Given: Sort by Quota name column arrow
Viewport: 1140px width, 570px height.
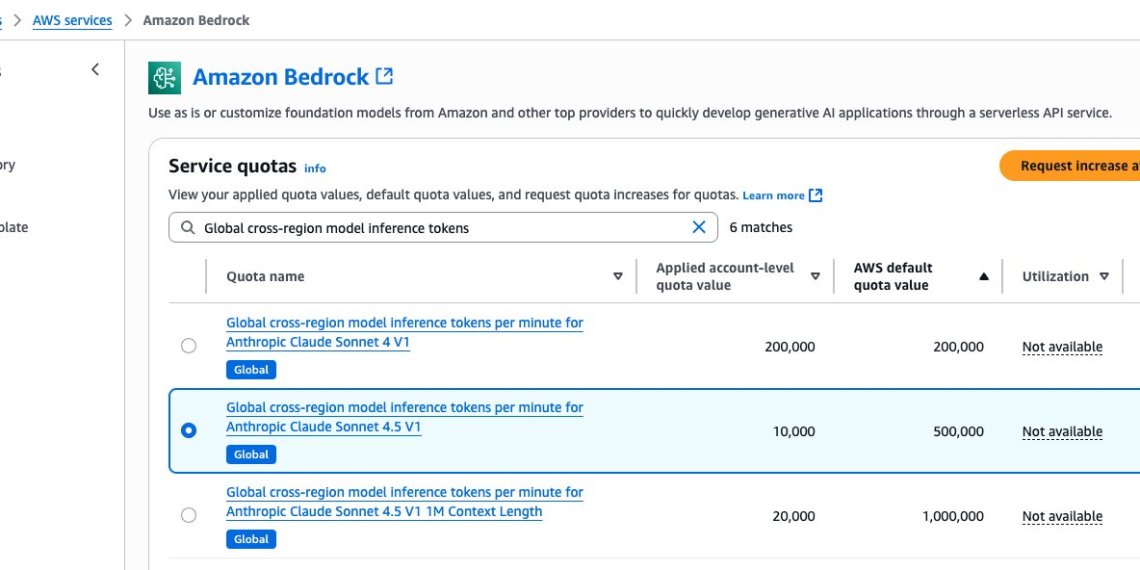Looking at the screenshot, I should tap(618, 276).
